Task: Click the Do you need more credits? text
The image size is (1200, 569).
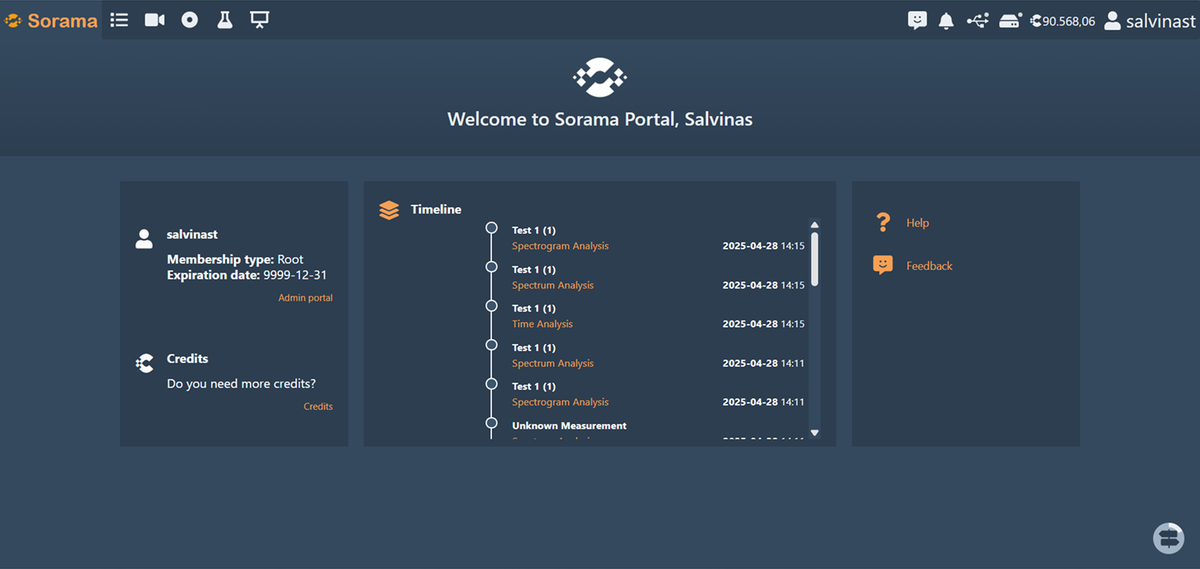Action: pos(241,384)
